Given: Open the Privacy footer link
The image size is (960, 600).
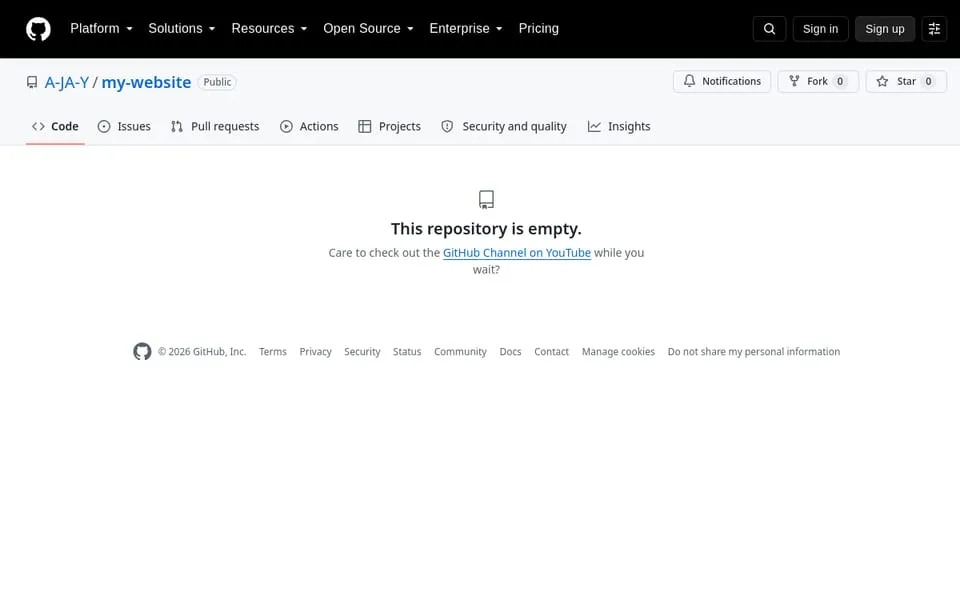Looking at the screenshot, I should click(315, 351).
